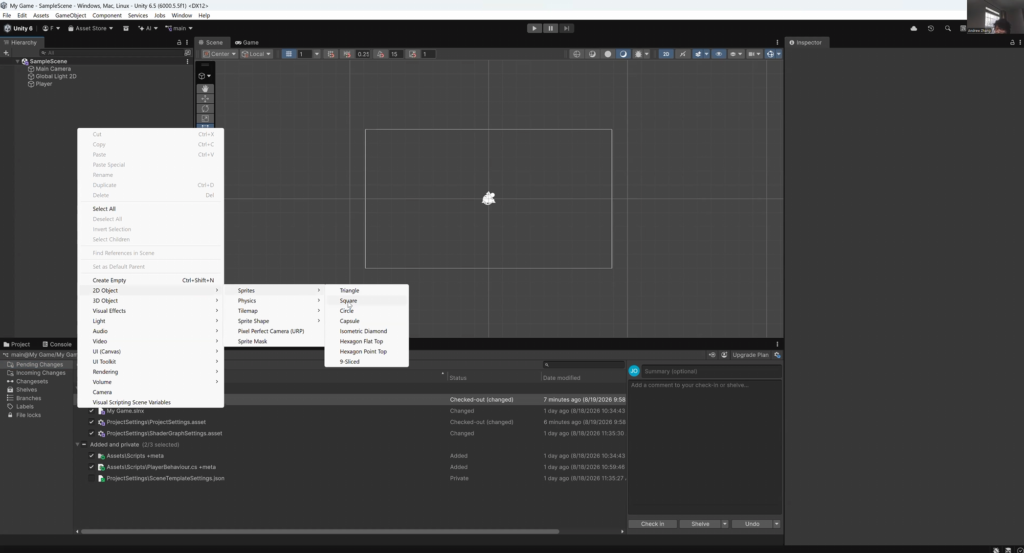Check SceneTemplateSettings.json checkbox
The height and width of the screenshot is (553, 1024).
click(x=91, y=478)
